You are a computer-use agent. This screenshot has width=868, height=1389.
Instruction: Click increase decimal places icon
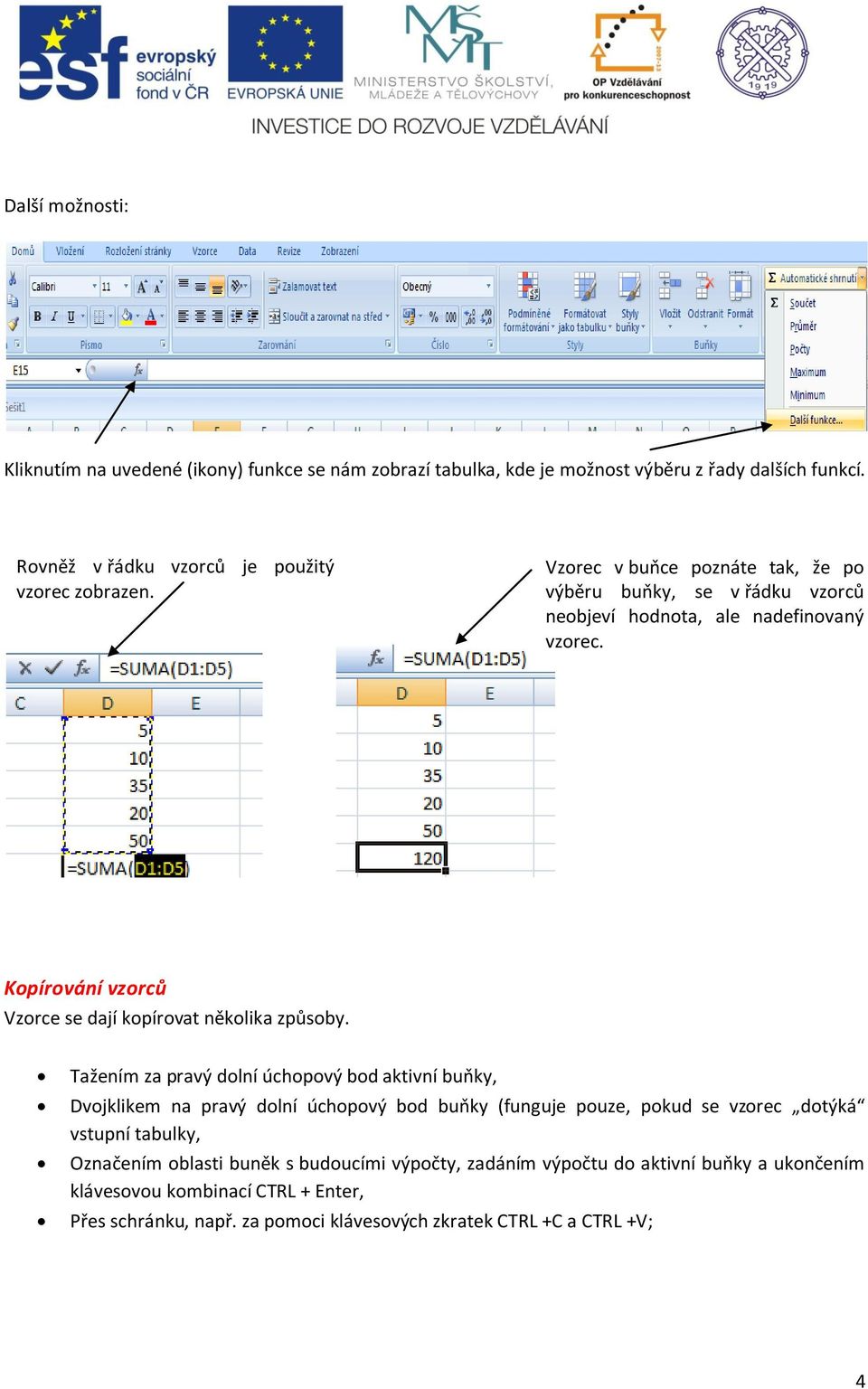click(x=470, y=317)
